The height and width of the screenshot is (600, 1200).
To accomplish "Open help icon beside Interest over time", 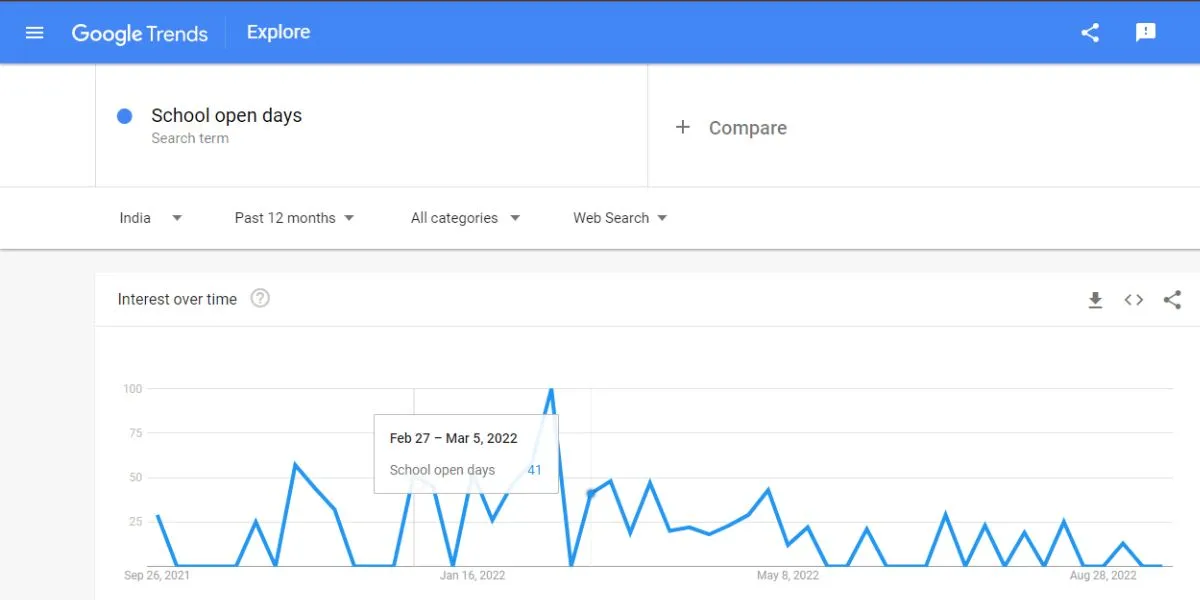I will (260, 298).
